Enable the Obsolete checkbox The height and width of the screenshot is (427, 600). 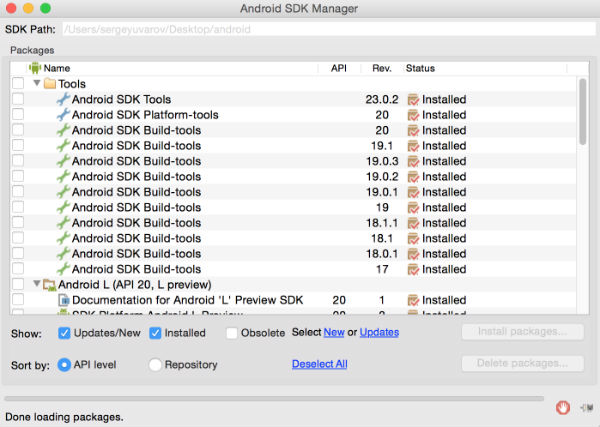click(232, 333)
